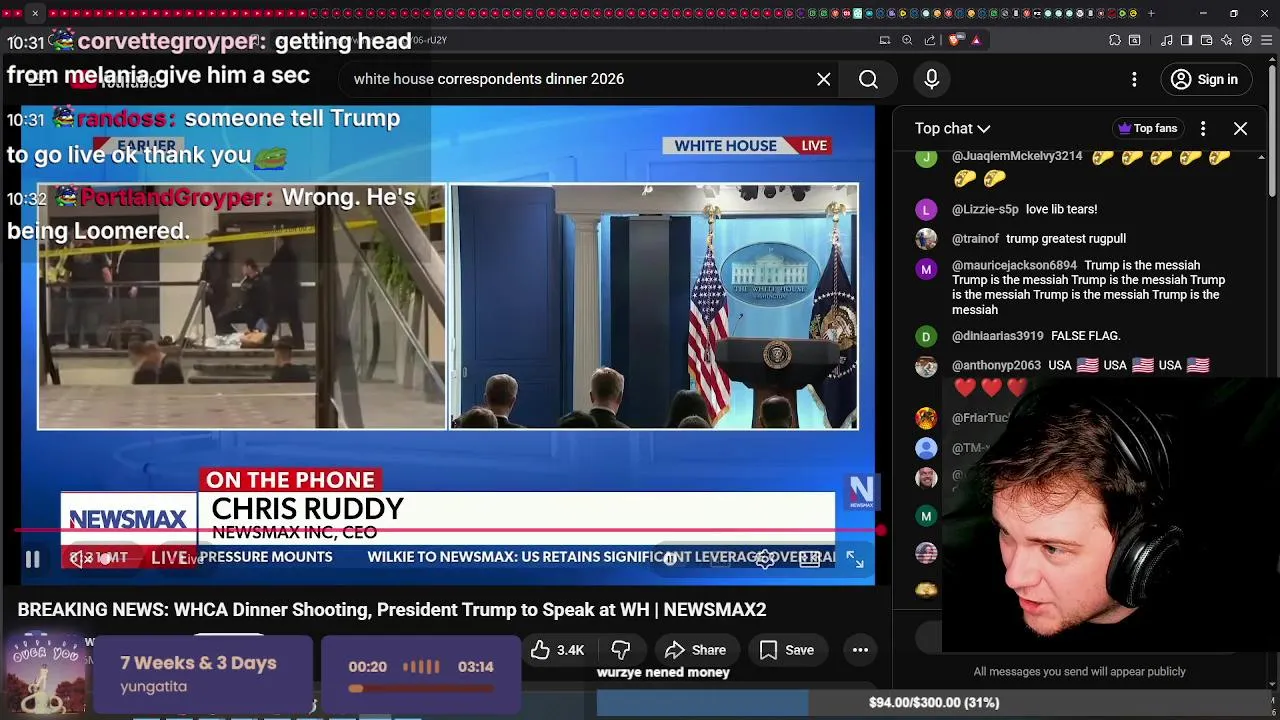
Task: Click the 7 Weeks & 3 Days song card
Action: point(203,674)
